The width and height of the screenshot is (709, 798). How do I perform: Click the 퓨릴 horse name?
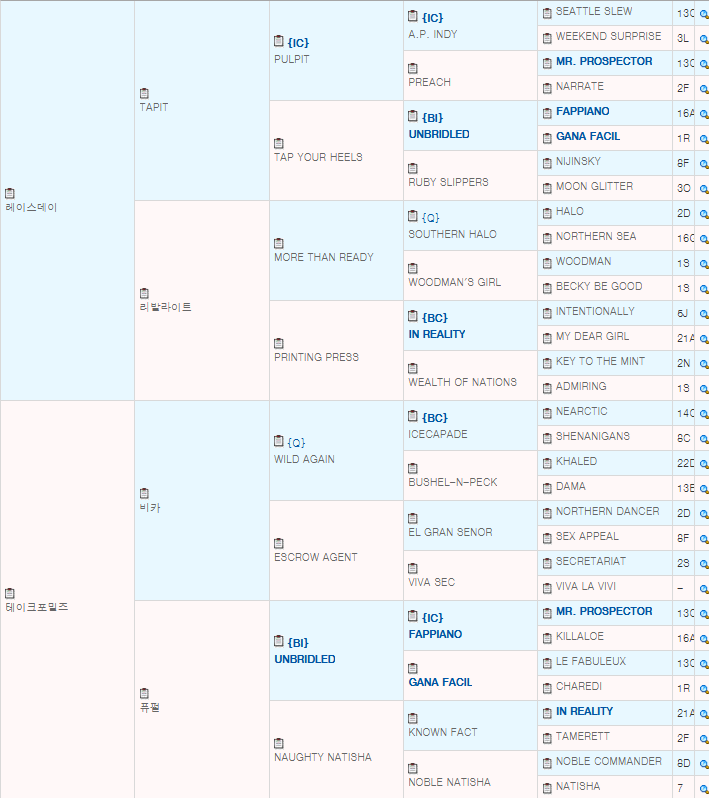(149, 707)
